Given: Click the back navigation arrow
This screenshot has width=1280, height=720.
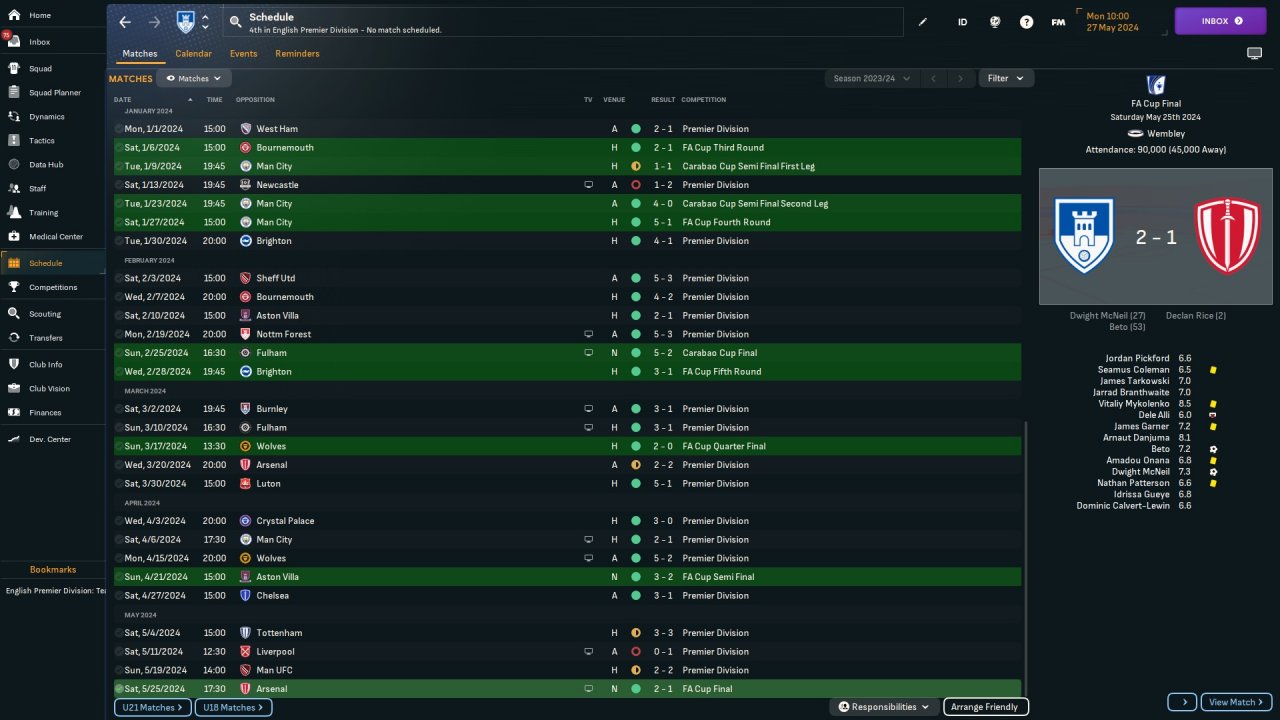Looking at the screenshot, I should pos(125,22).
